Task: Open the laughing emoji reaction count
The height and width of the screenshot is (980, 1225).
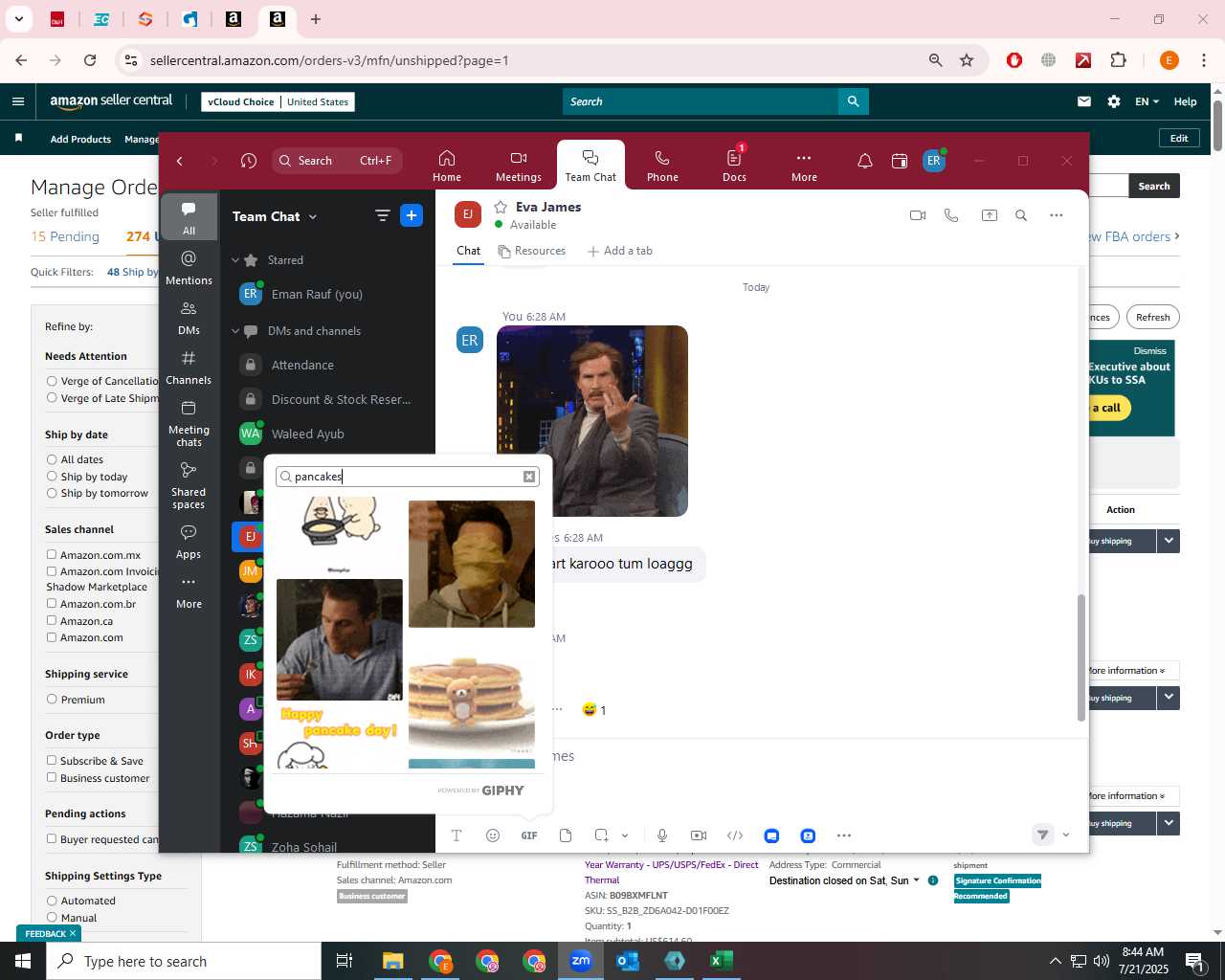Action: pos(594,710)
